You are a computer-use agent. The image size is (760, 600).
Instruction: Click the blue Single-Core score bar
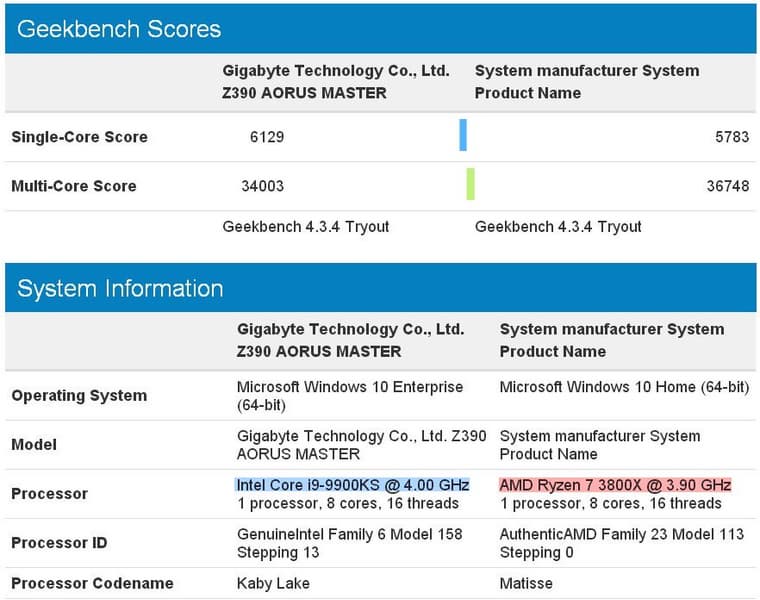[463, 135]
